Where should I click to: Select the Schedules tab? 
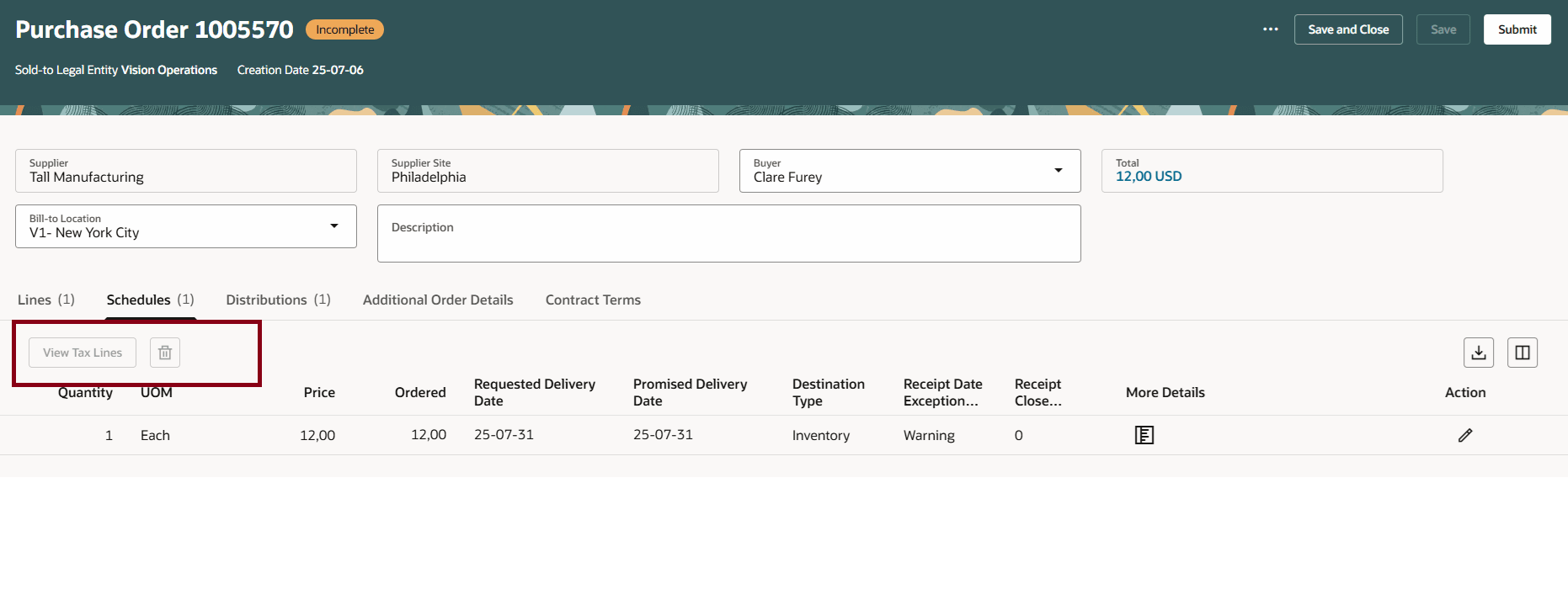click(150, 300)
